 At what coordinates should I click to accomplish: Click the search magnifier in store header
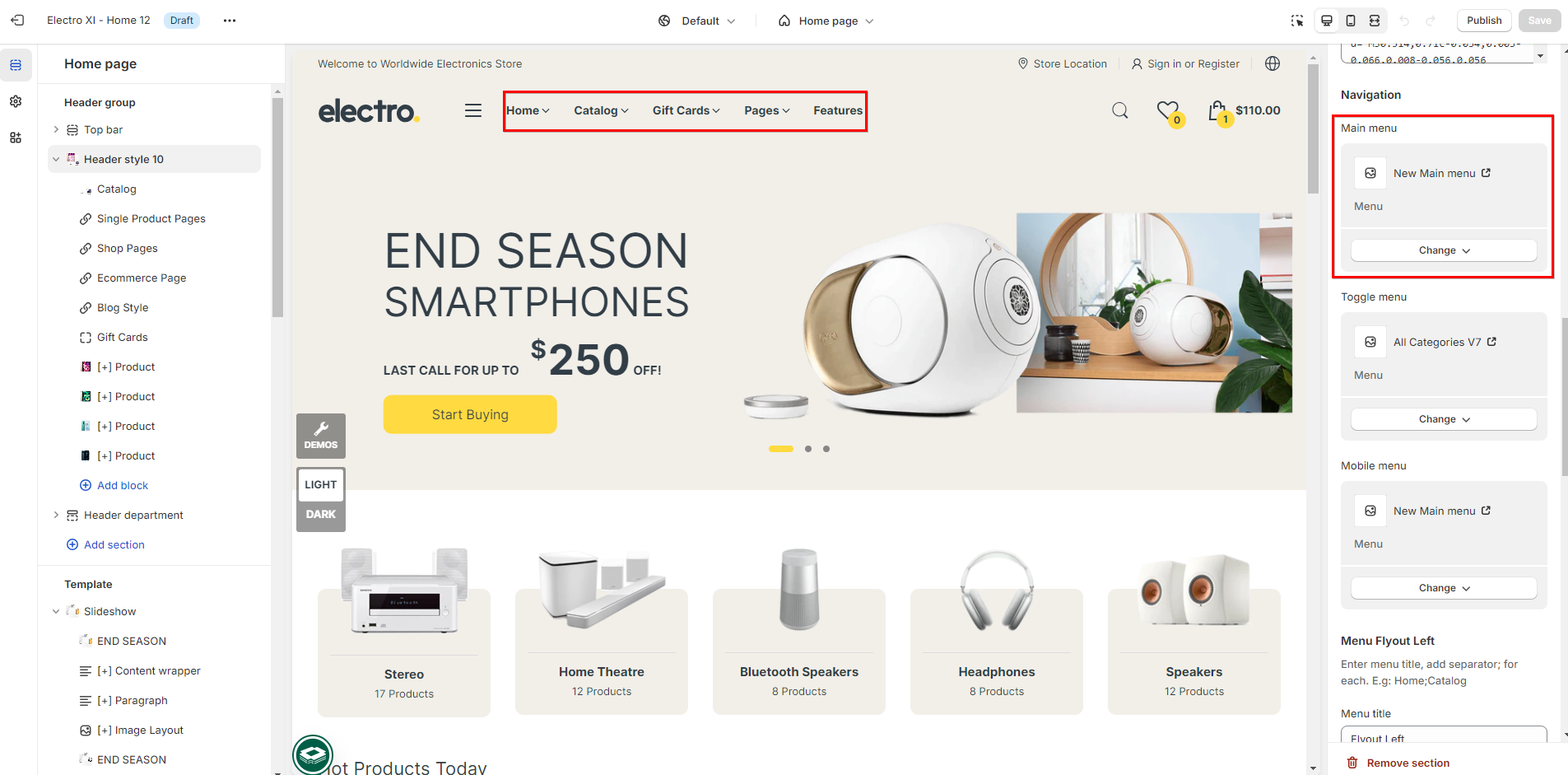coord(1120,110)
